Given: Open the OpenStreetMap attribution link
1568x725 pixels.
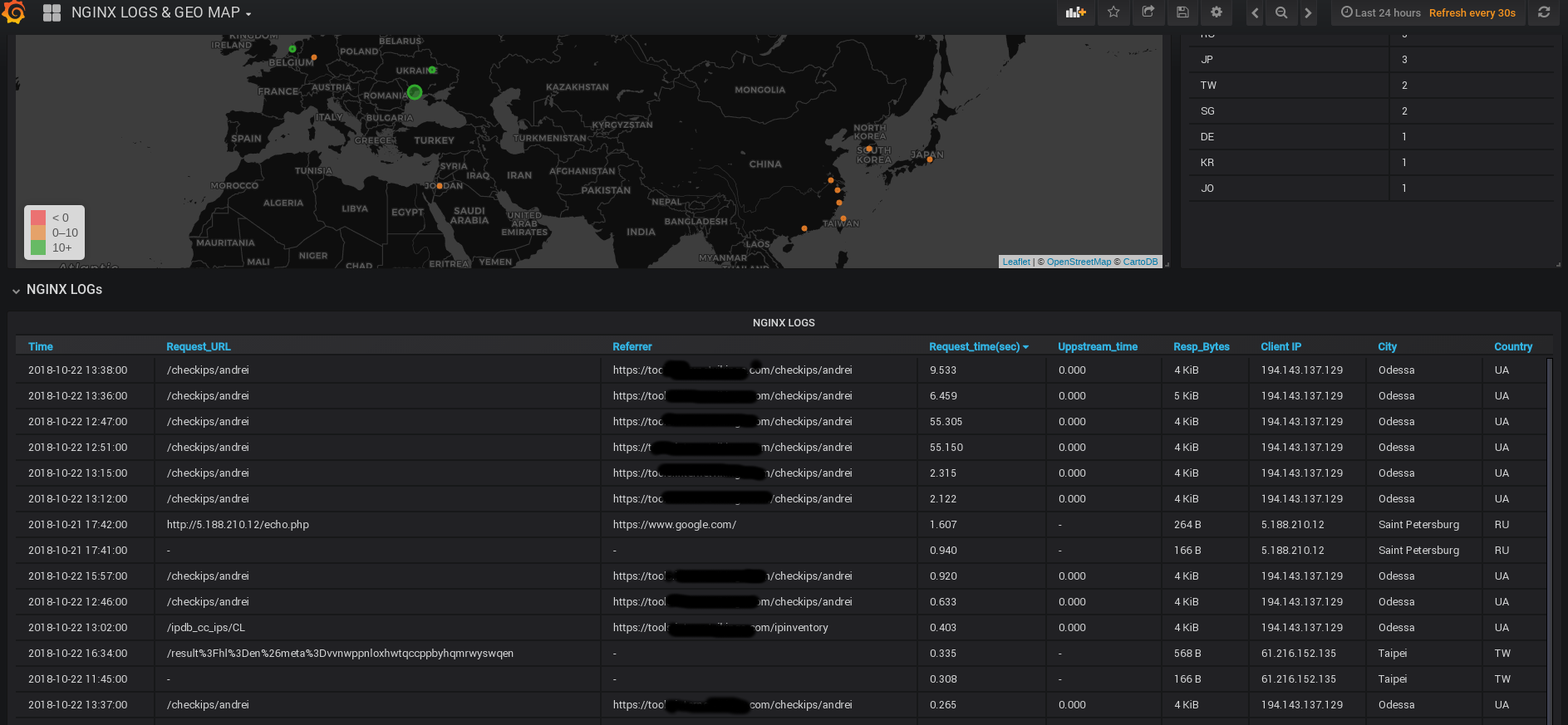Looking at the screenshot, I should pos(1078,262).
